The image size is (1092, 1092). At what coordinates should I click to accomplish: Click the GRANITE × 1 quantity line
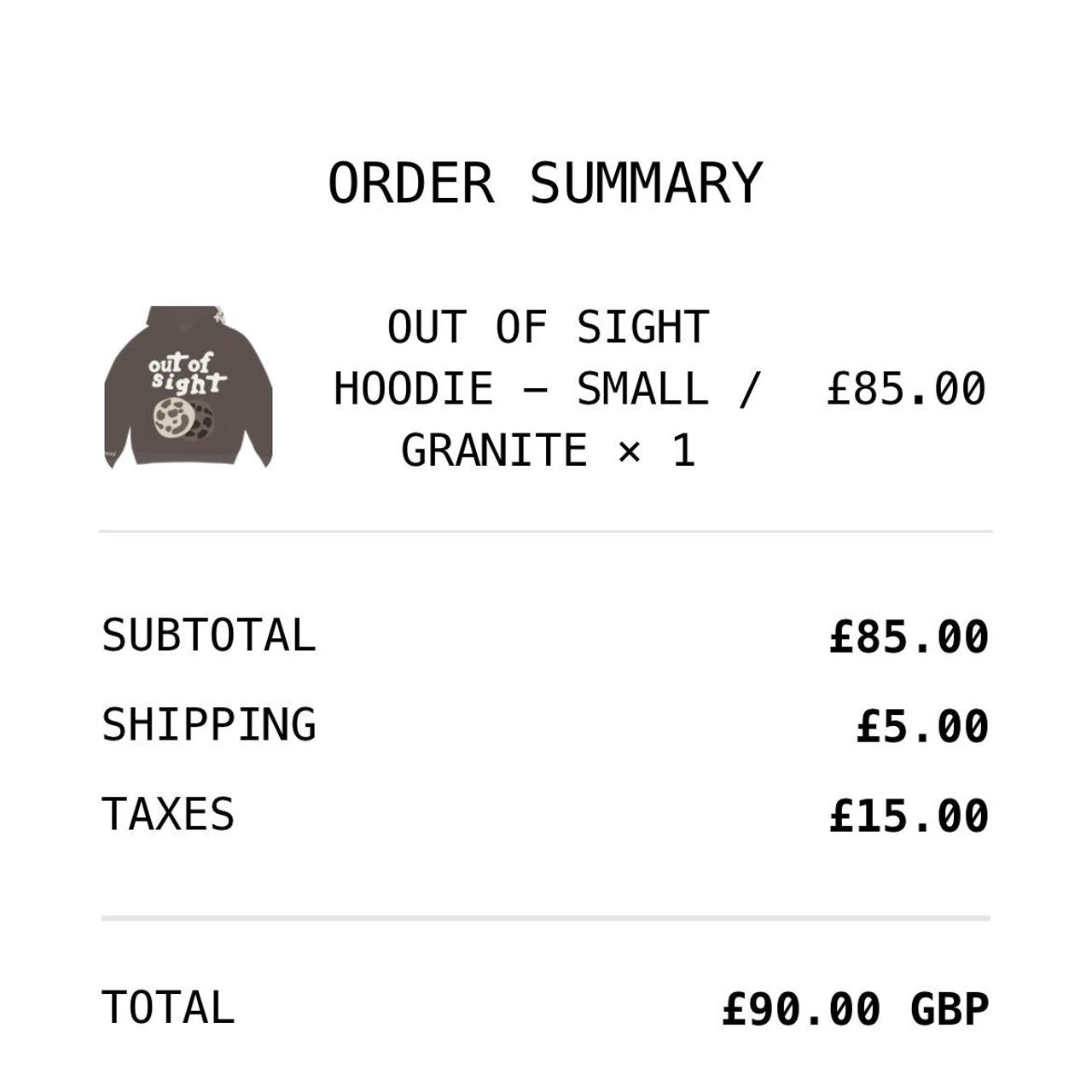point(548,450)
